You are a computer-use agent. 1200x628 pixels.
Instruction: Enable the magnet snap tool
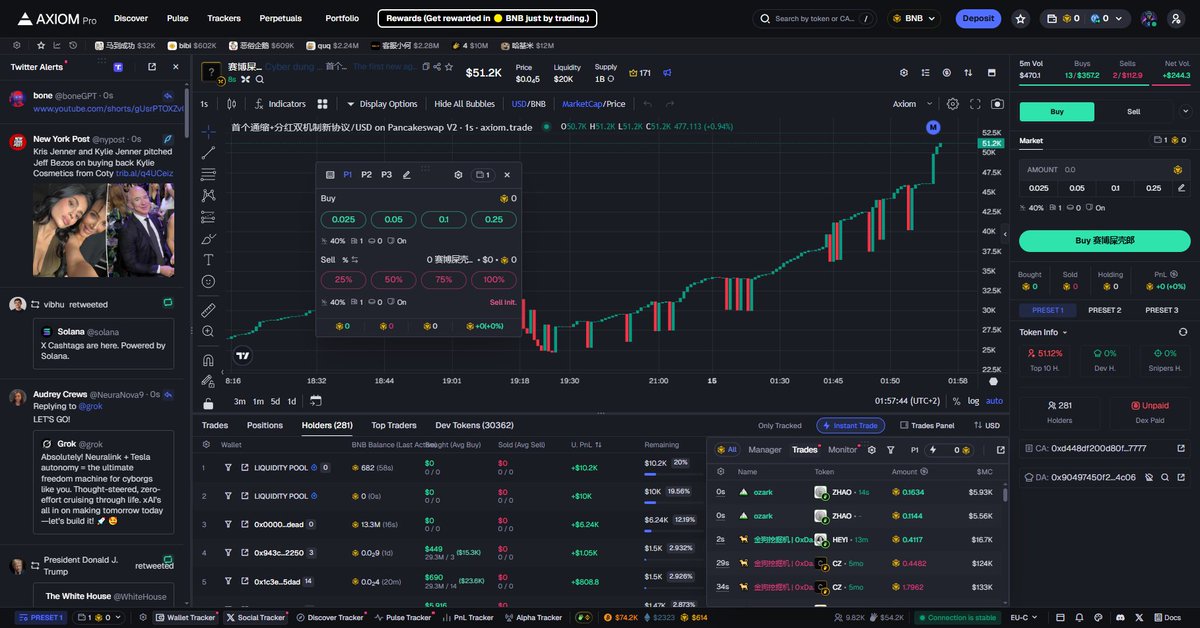pos(208,359)
